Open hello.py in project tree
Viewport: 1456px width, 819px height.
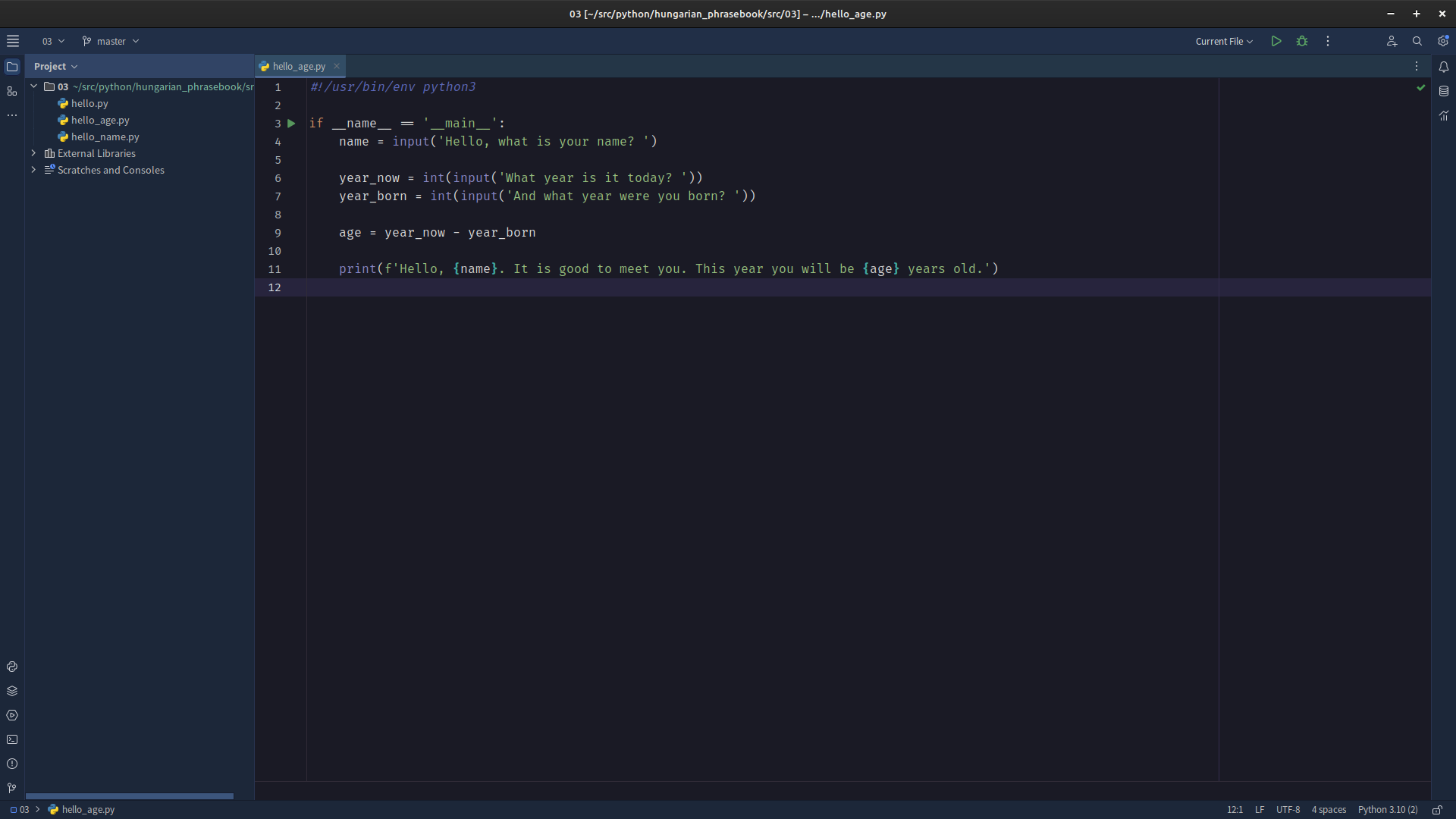point(89,103)
